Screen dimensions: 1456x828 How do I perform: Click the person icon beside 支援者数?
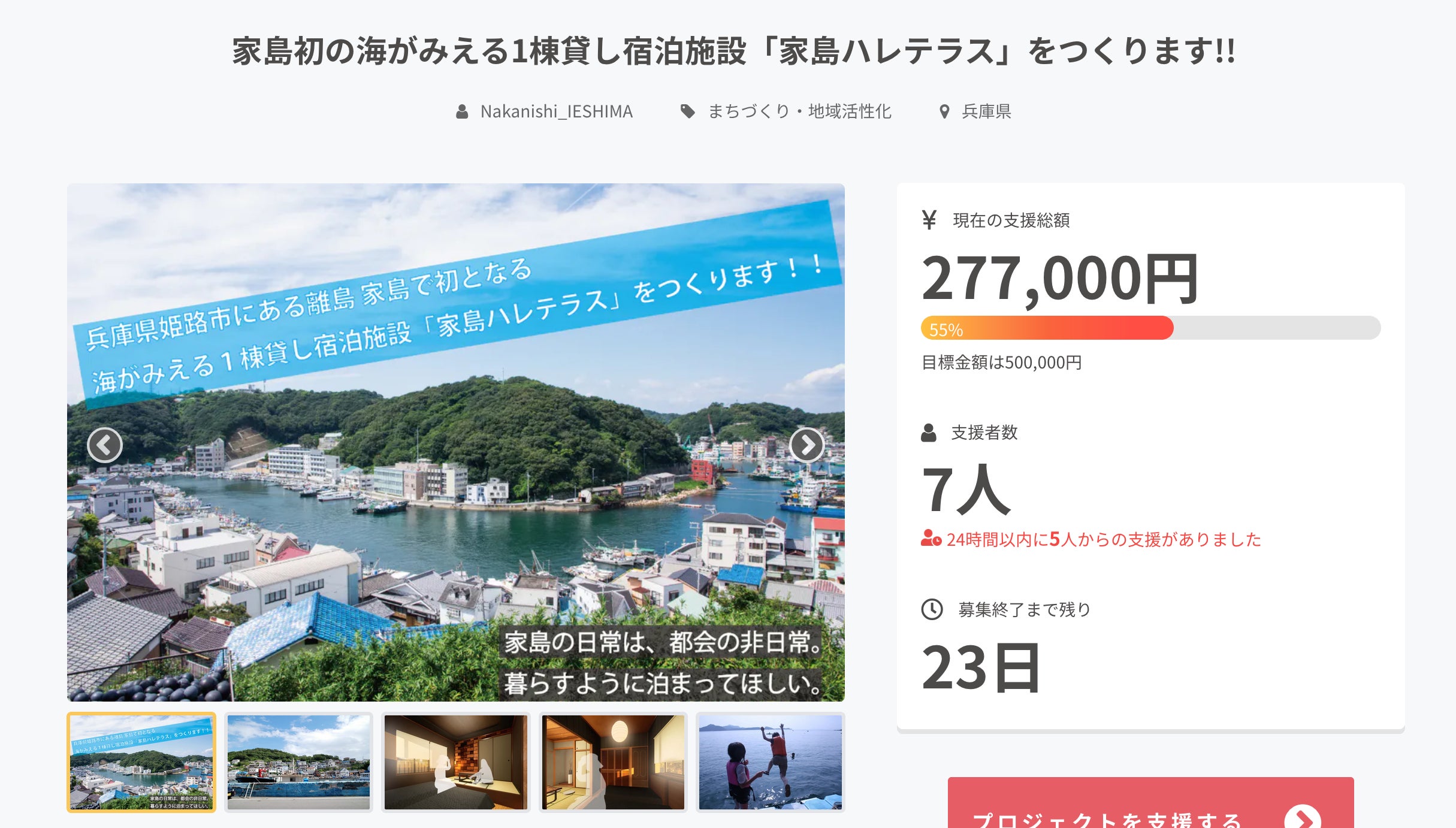click(929, 433)
